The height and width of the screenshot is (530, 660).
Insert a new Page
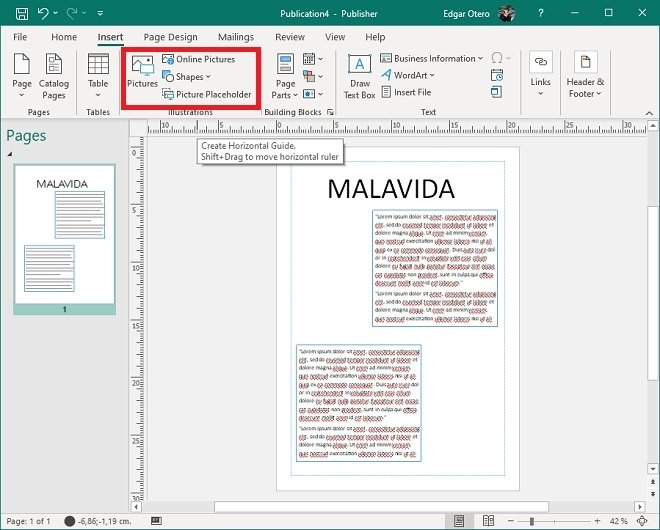point(22,76)
